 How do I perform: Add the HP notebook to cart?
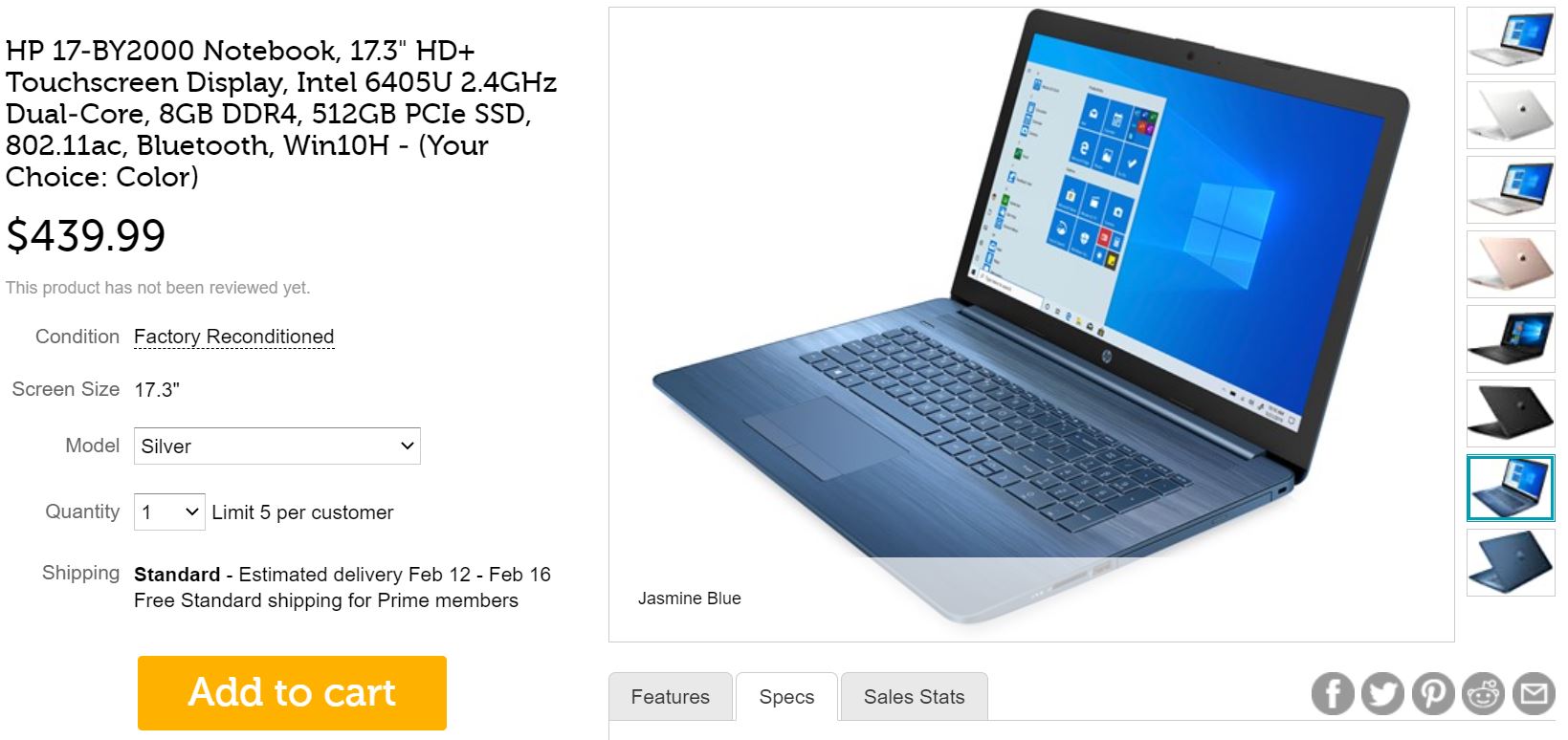coord(292,693)
